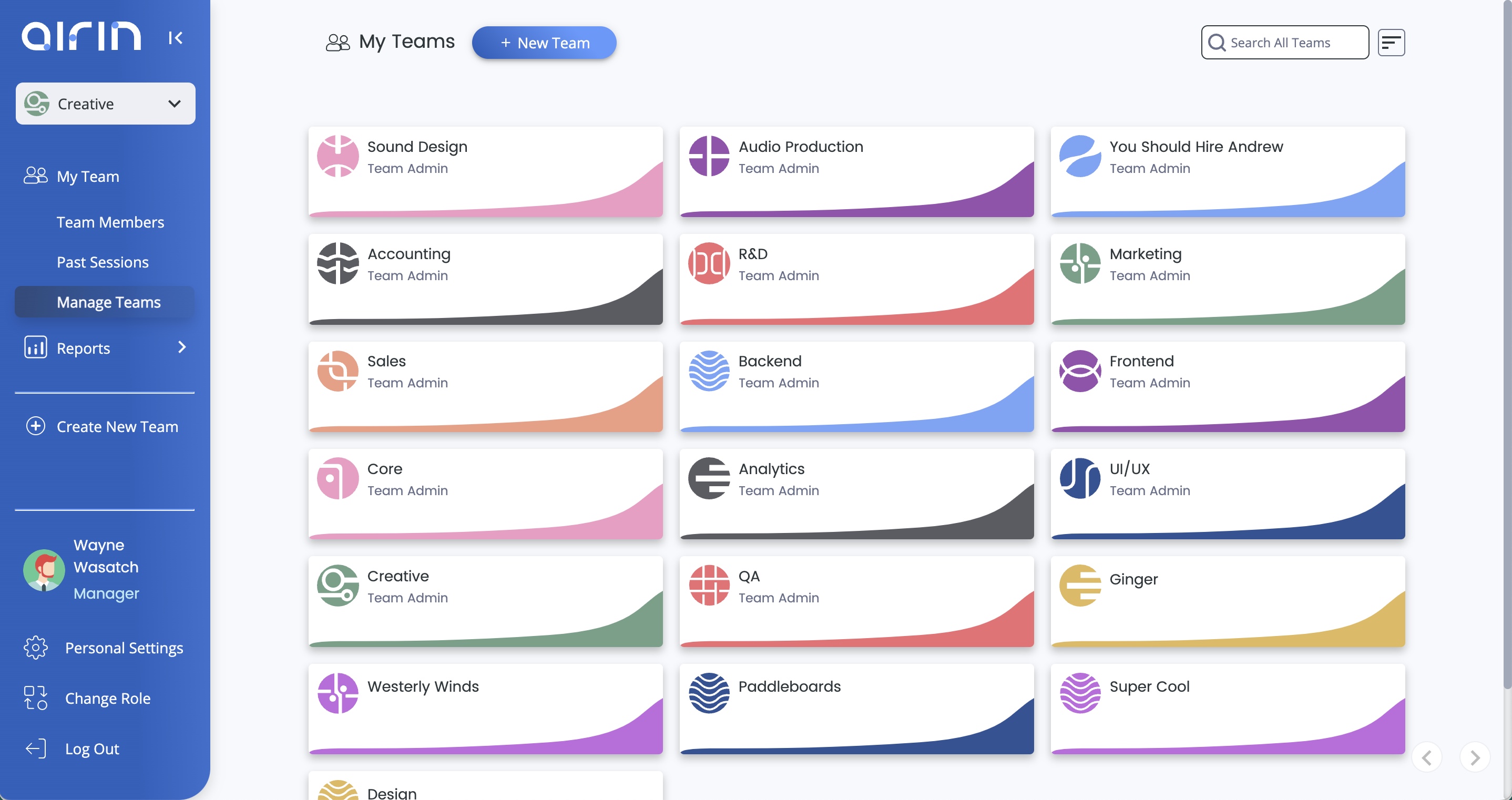Click the Ginger team logo
Image resolution: width=1512 pixels, height=800 pixels.
click(1080, 585)
